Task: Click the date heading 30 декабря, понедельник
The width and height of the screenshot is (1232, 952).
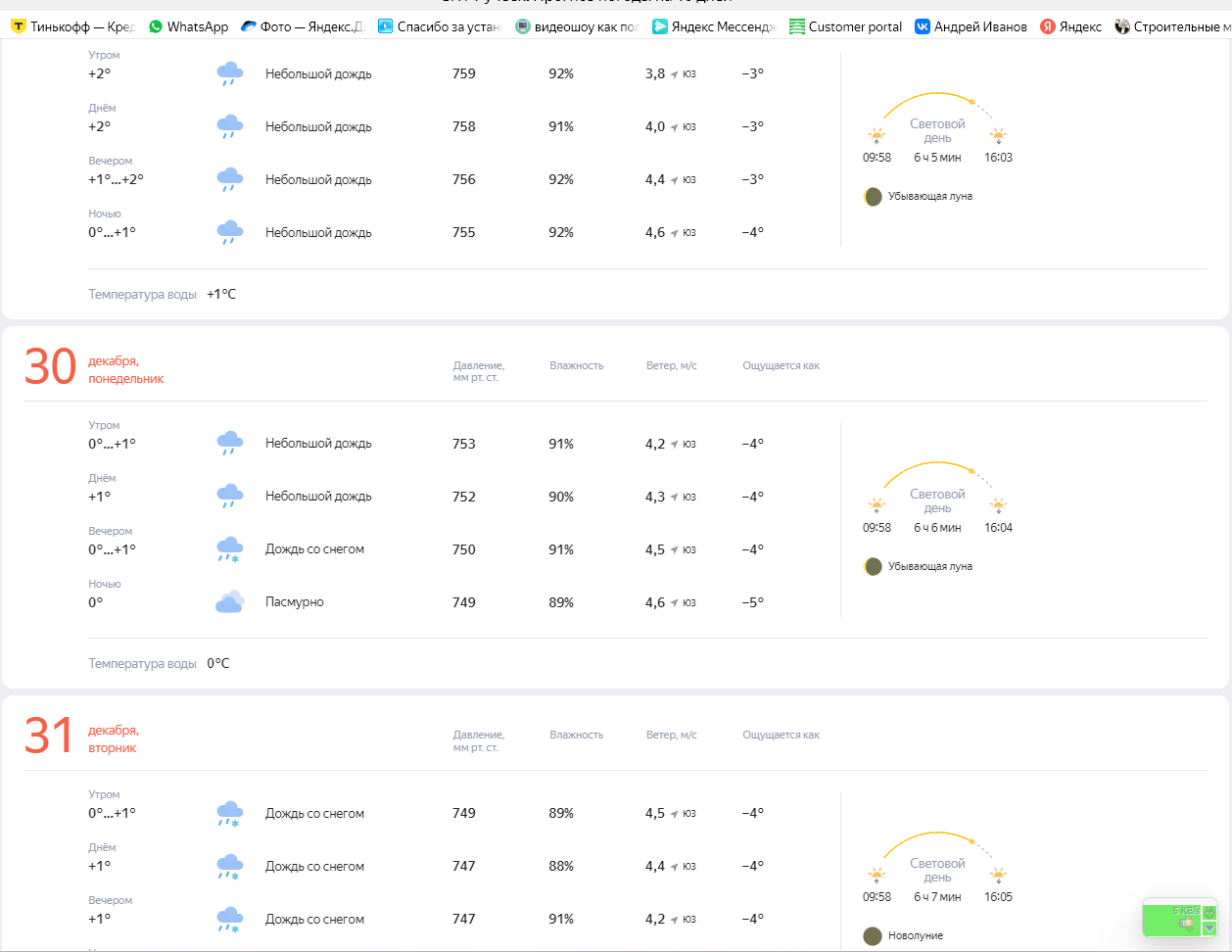Action: 94,368
